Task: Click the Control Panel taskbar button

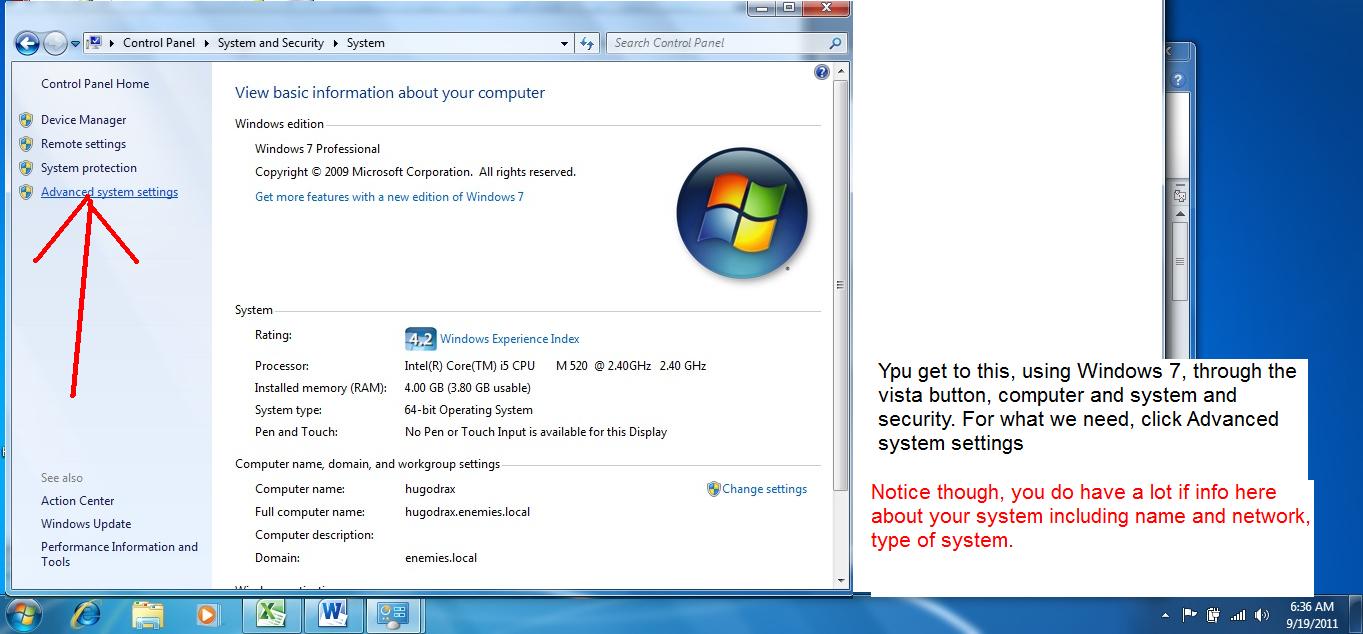Action: tap(395, 615)
